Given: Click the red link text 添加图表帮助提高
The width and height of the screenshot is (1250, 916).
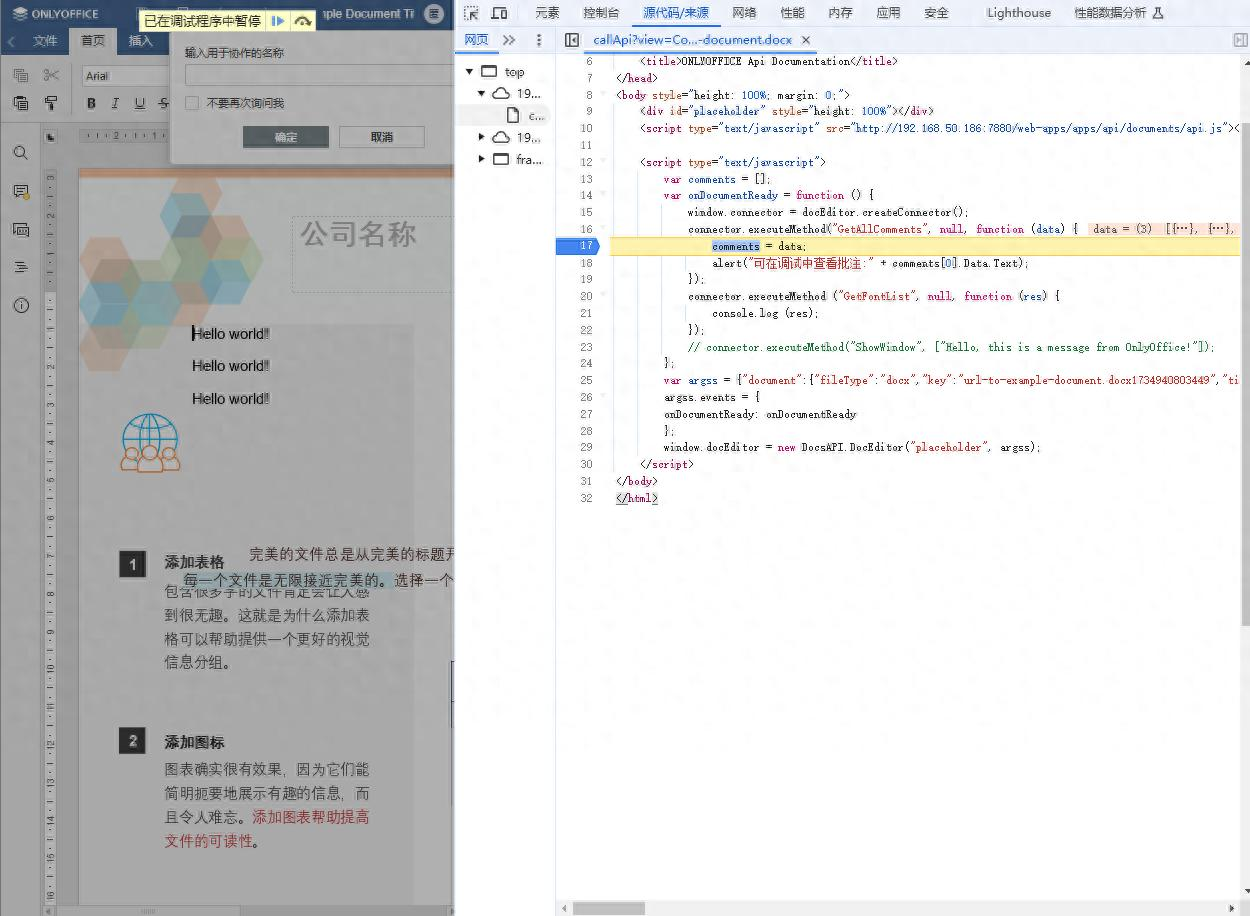Looking at the screenshot, I should coord(311,817).
